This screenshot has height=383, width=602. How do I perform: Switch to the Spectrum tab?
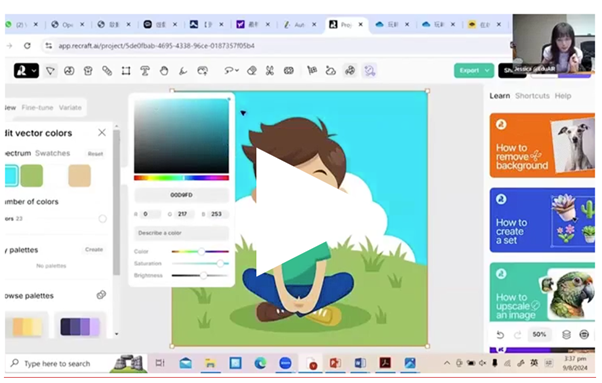click(x=18, y=153)
